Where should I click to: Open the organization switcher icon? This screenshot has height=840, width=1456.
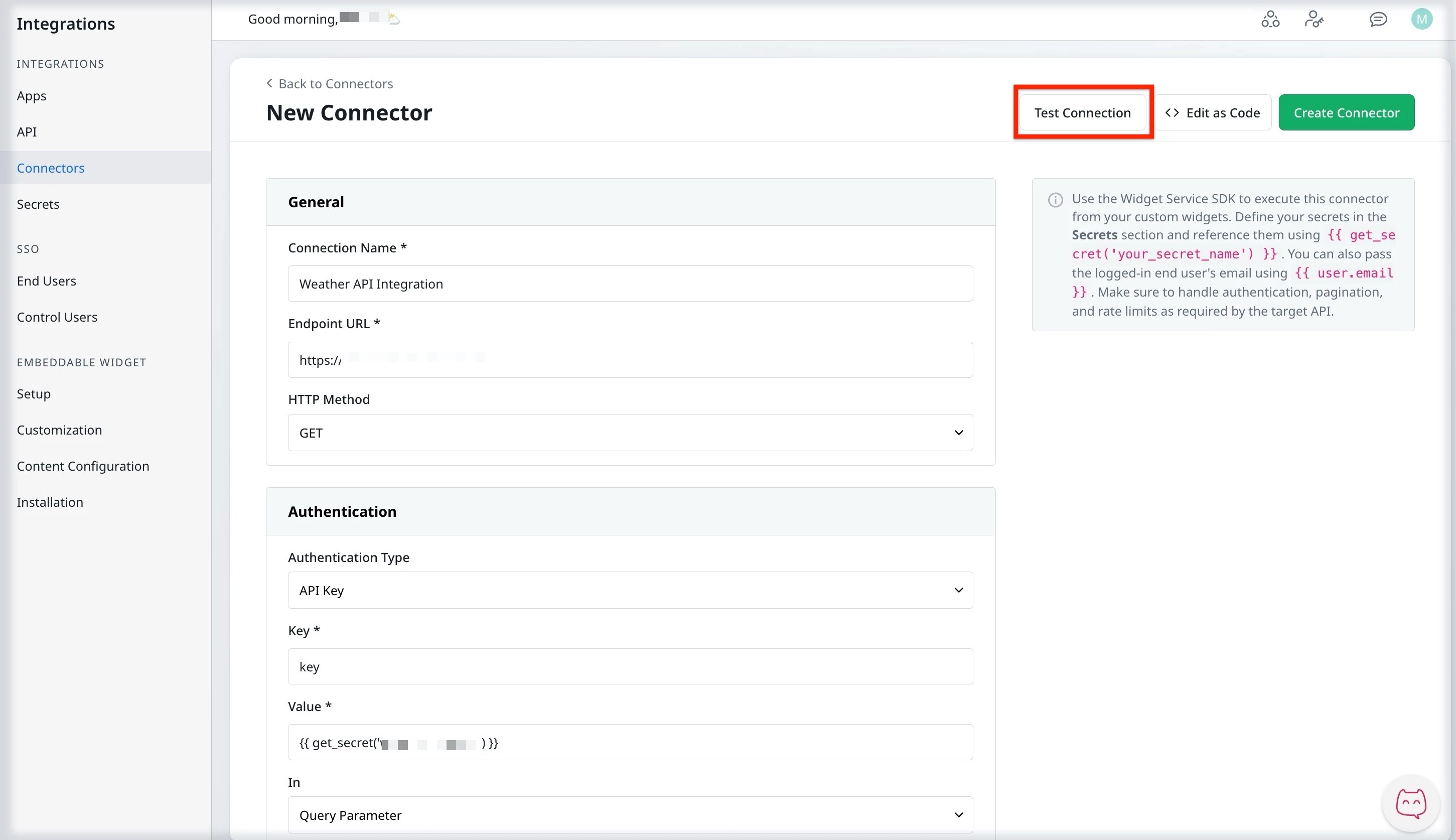click(x=1270, y=19)
